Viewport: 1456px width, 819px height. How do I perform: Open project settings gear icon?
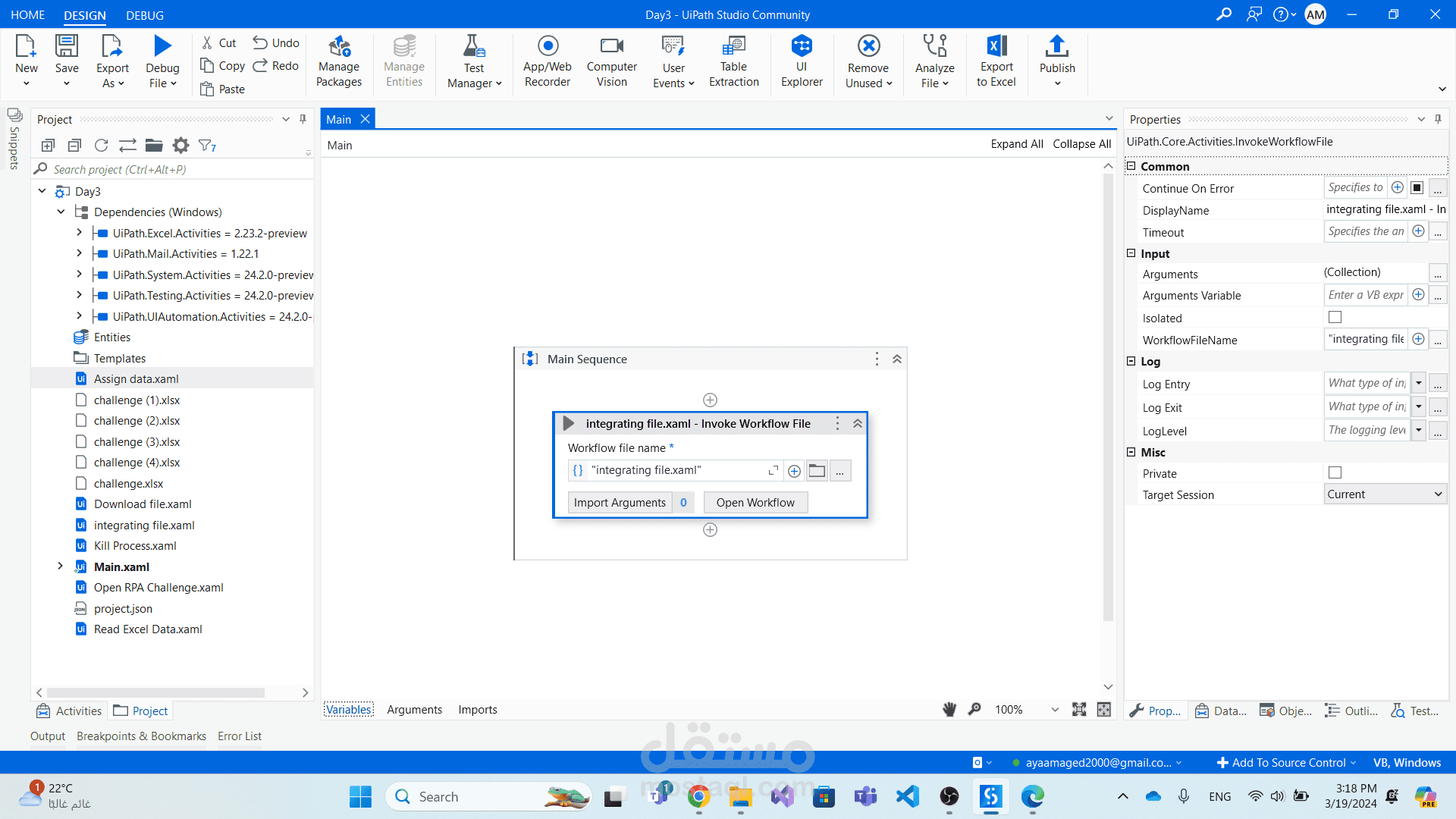[x=180, y=145]
